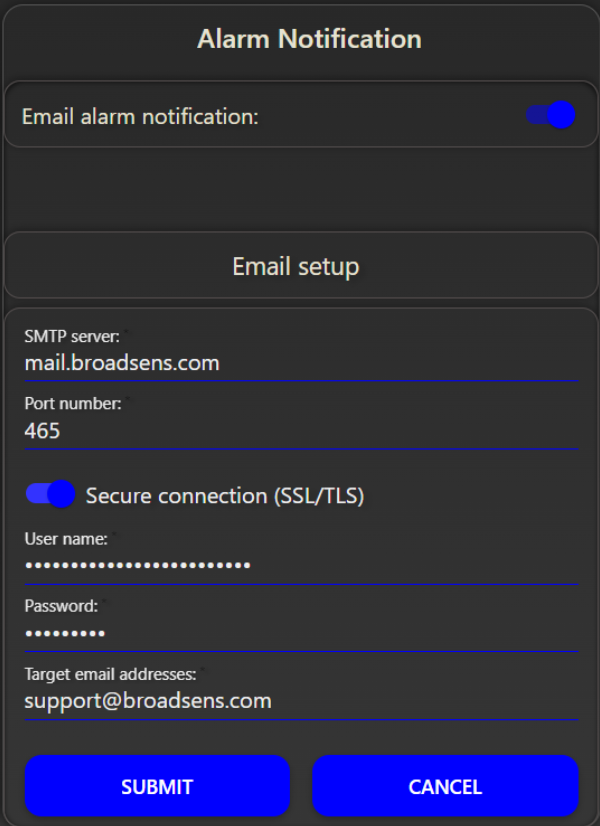Focus the masked User name field
Screen dimensions: 600x826
tap(300, 566)
